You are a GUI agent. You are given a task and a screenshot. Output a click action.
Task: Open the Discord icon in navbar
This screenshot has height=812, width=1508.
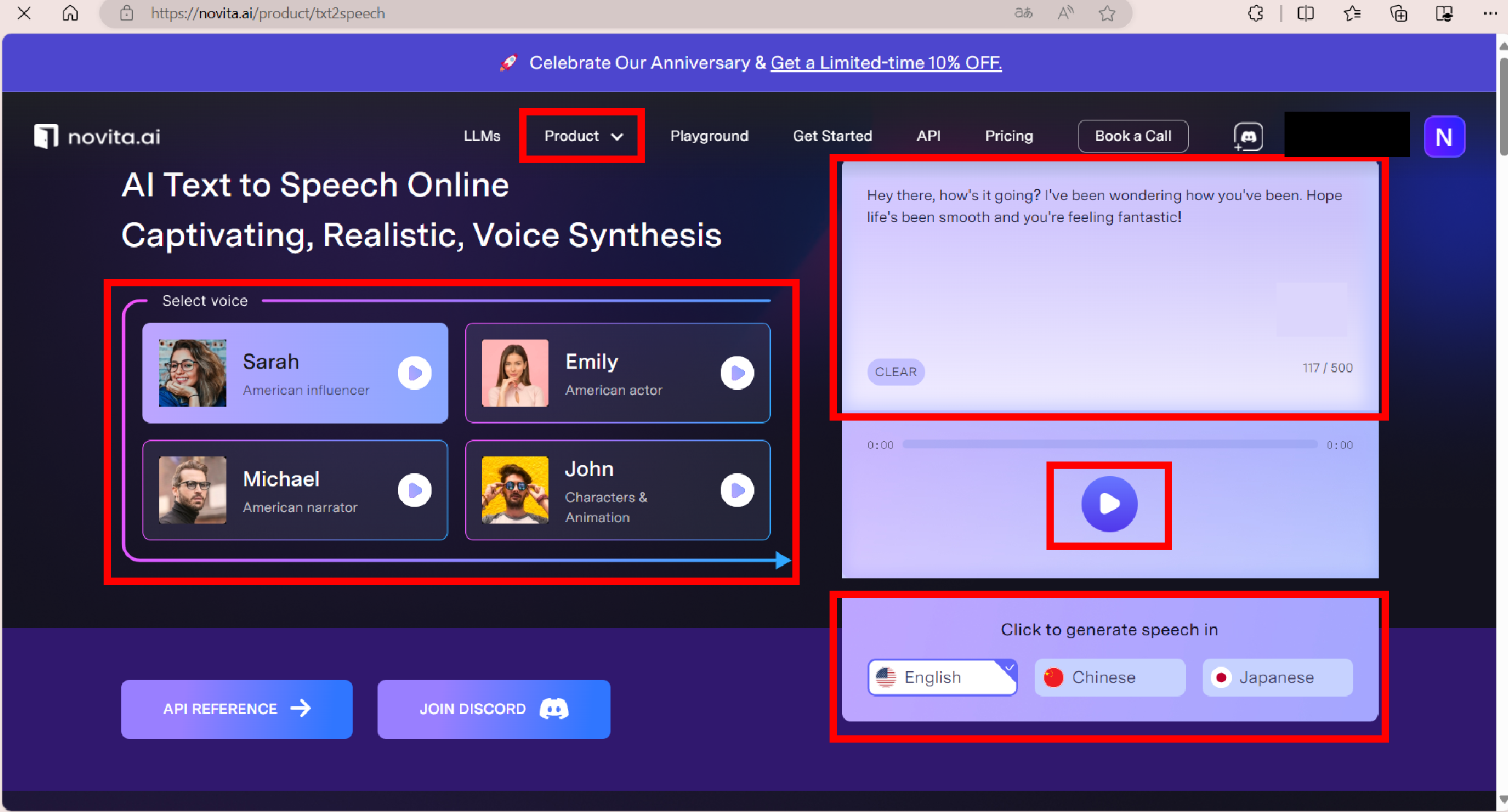(1248, 137)
